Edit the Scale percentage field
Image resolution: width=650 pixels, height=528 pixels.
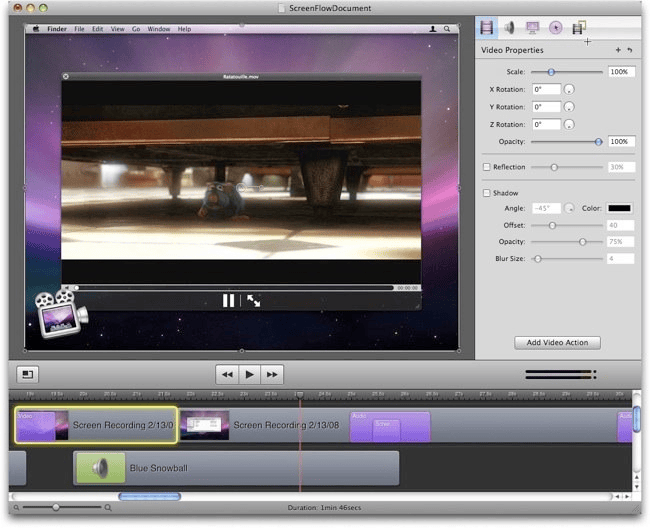click(621, 72)
